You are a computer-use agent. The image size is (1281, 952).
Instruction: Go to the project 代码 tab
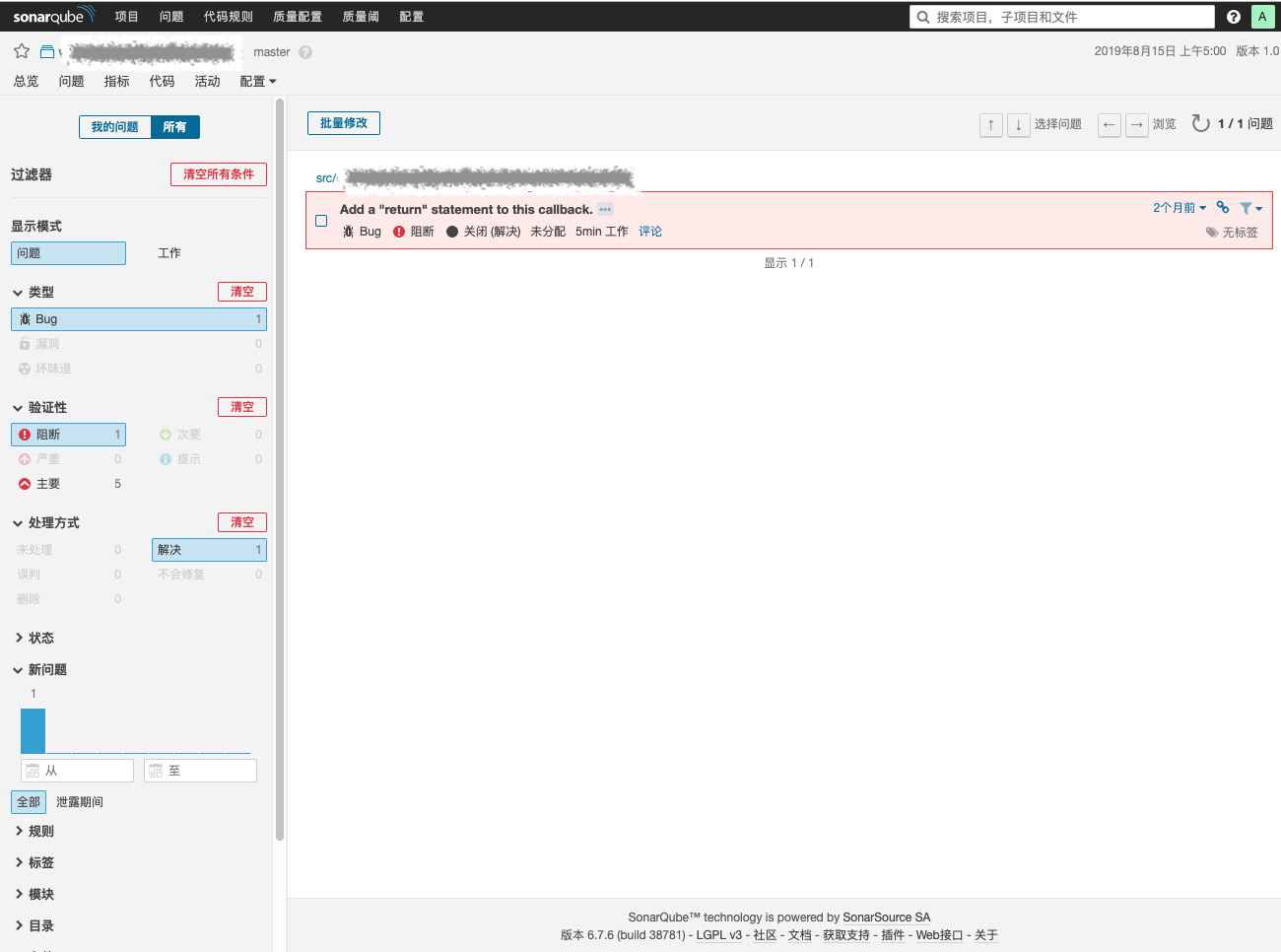point(163,82)
